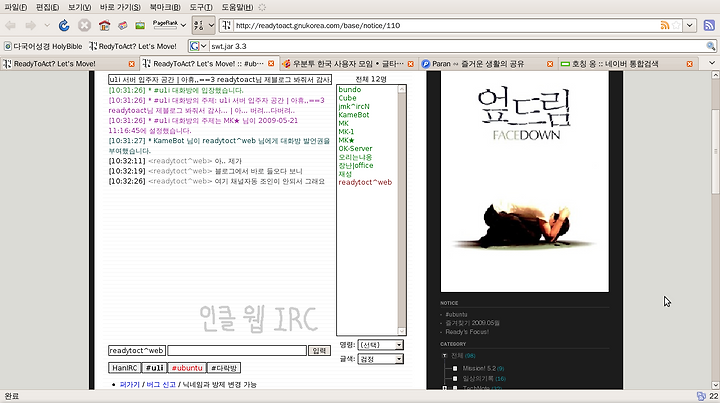This screenshot has width=720, height=403.
Task: Open the list-all-tabs dropdown arrow
Action: click(x=712, y=63)
